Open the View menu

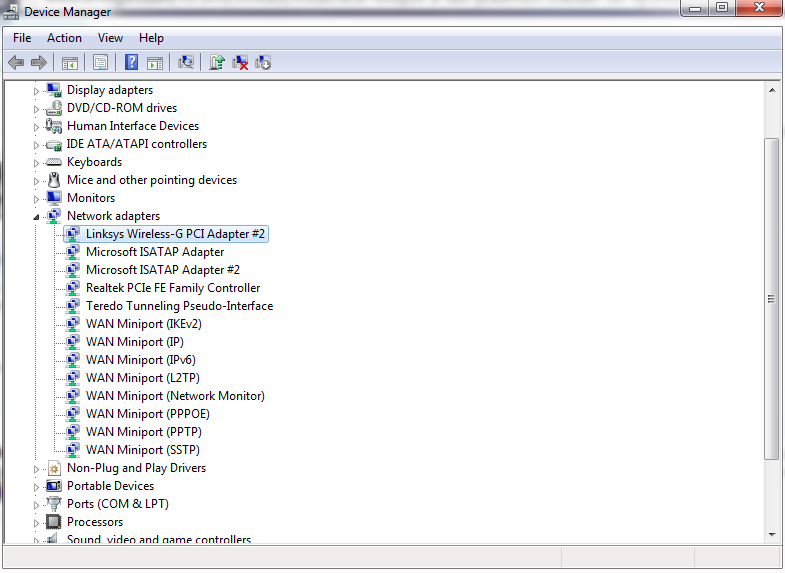[110, 38]
